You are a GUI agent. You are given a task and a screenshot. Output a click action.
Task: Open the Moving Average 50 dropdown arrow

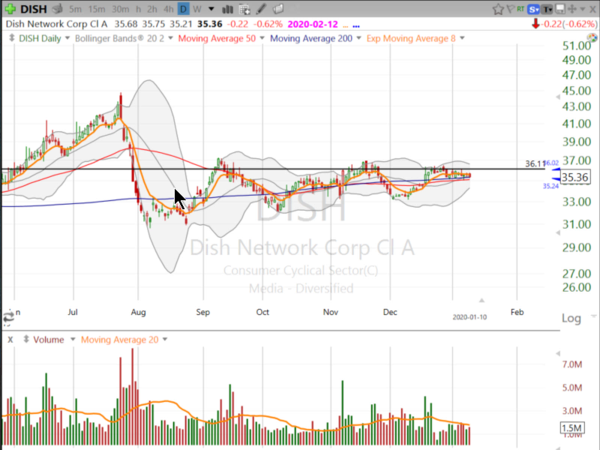tap(262, 38)
